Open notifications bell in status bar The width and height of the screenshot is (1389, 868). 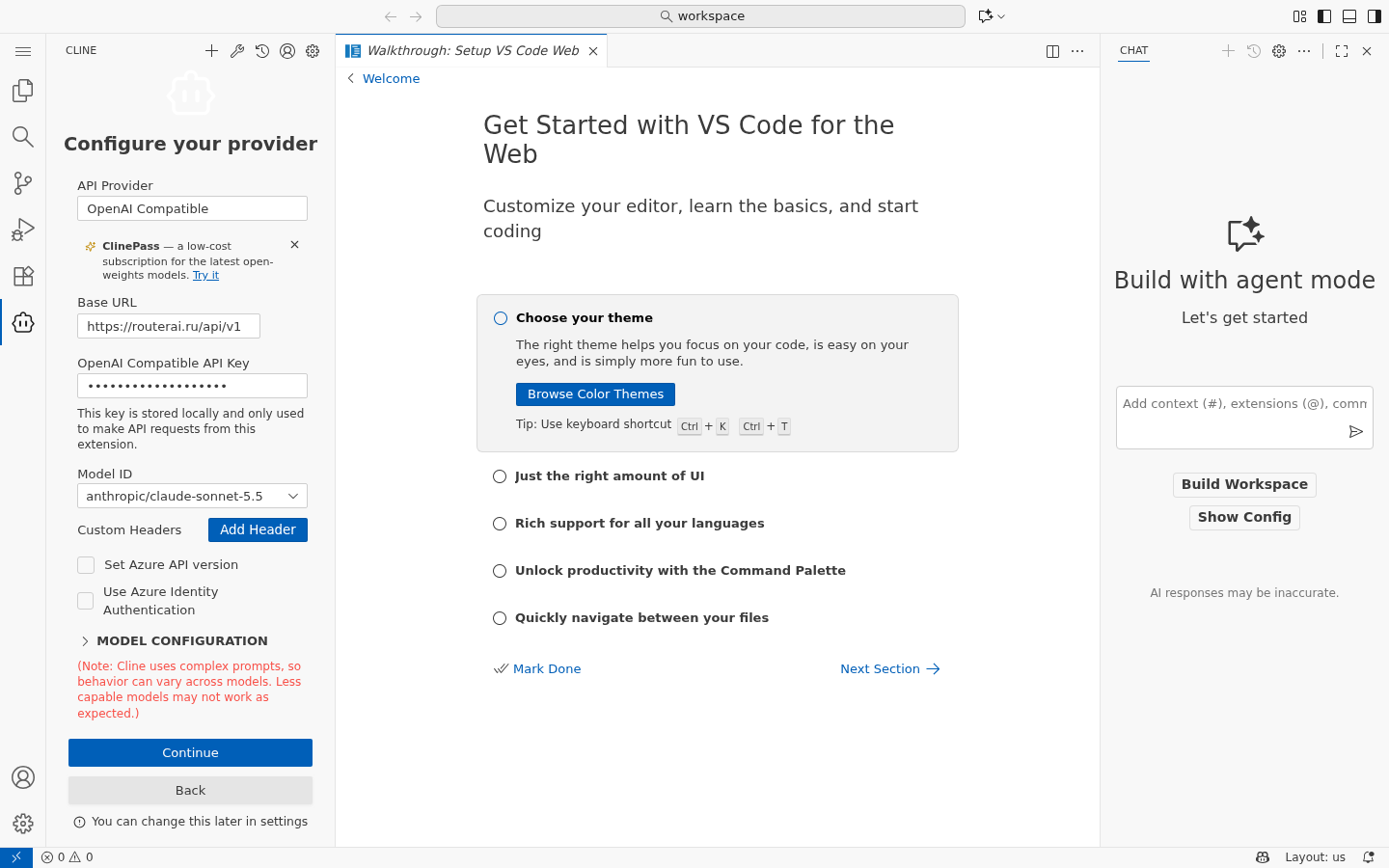pos(1368,857)
